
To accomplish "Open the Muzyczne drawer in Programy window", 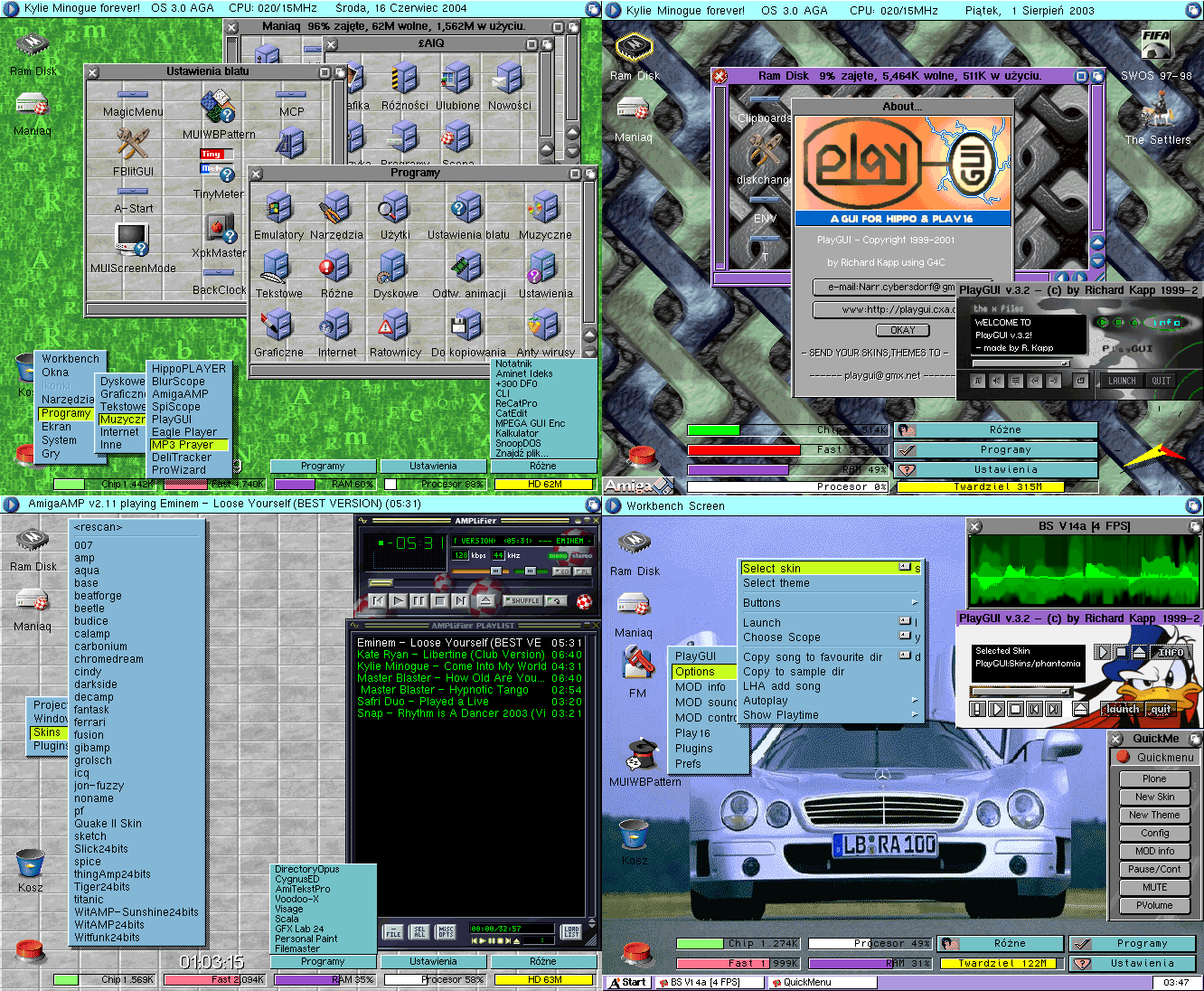I will click(545, 215).
